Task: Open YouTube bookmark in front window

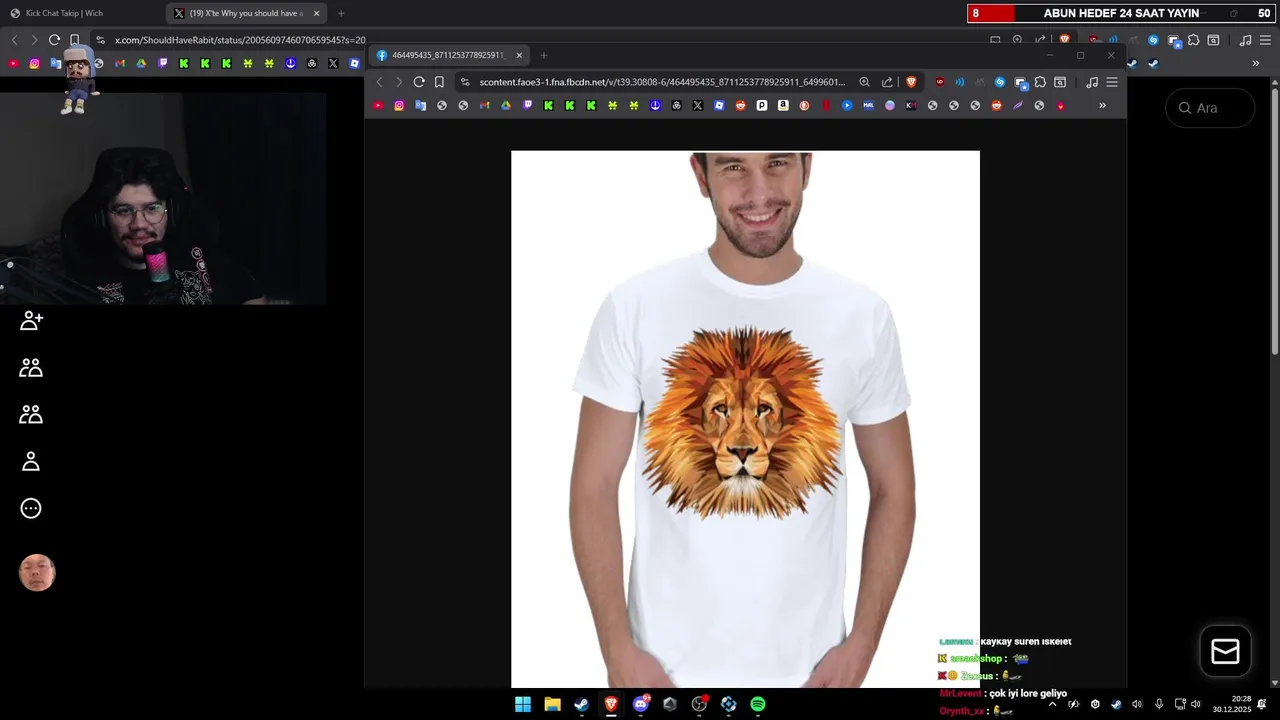Action: 378,105
